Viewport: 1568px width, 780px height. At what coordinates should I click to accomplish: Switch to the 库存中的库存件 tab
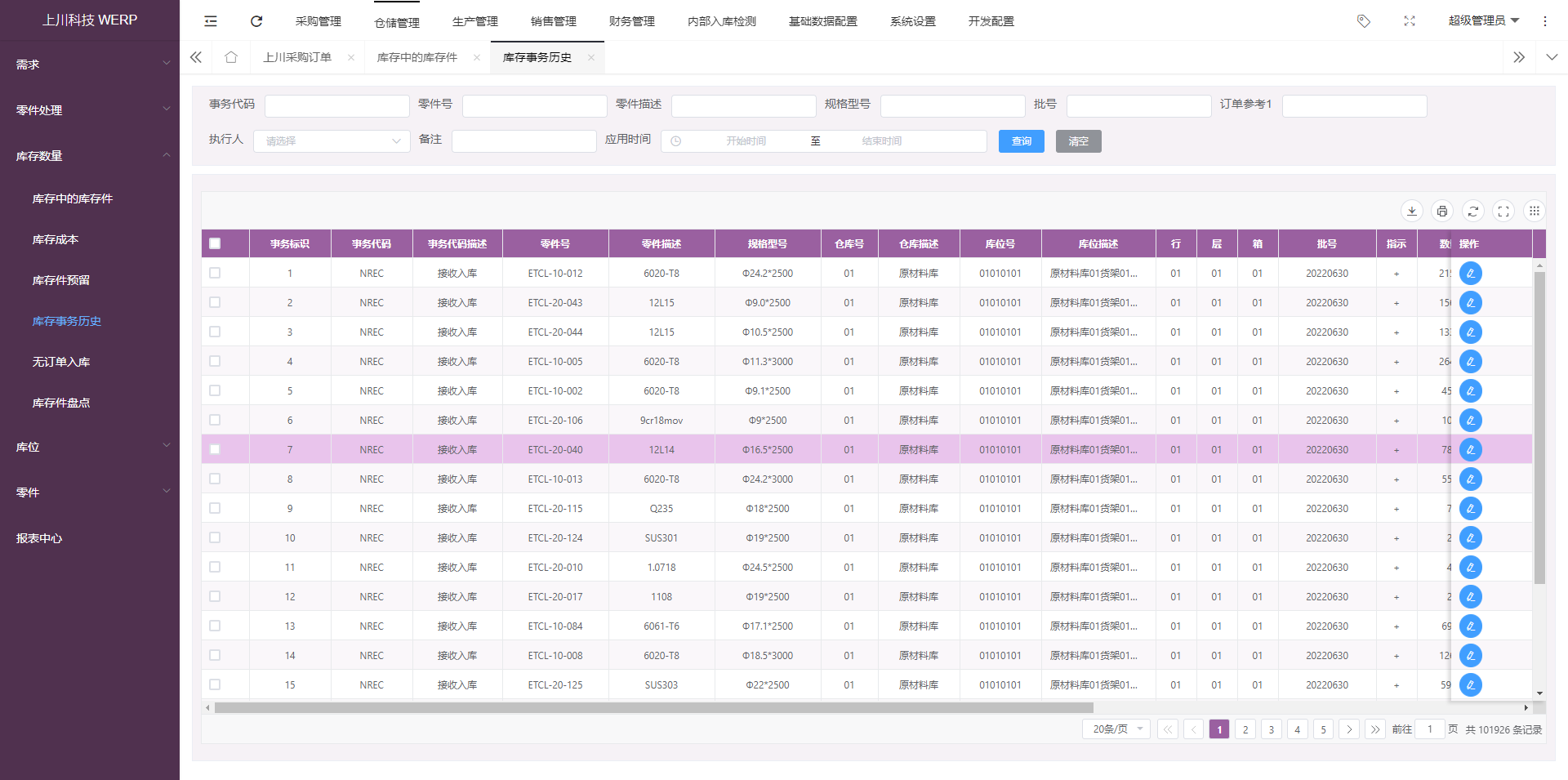click(417, 57)
